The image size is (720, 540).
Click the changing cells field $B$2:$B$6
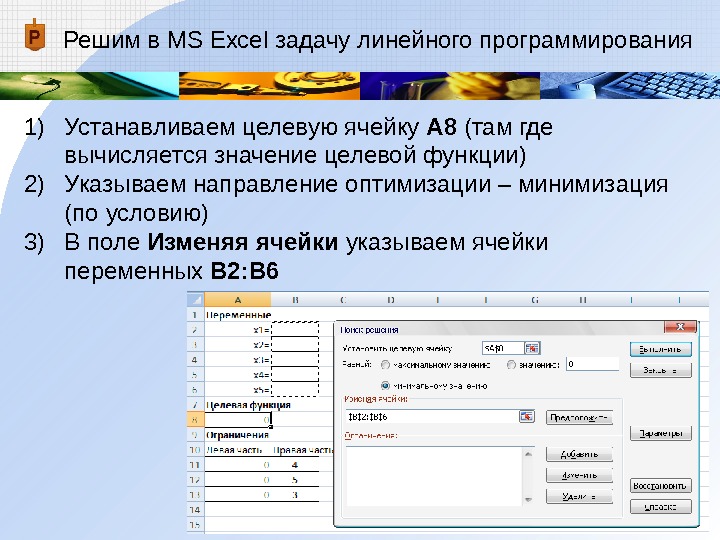pyautogui.click(x=431, y=416)
